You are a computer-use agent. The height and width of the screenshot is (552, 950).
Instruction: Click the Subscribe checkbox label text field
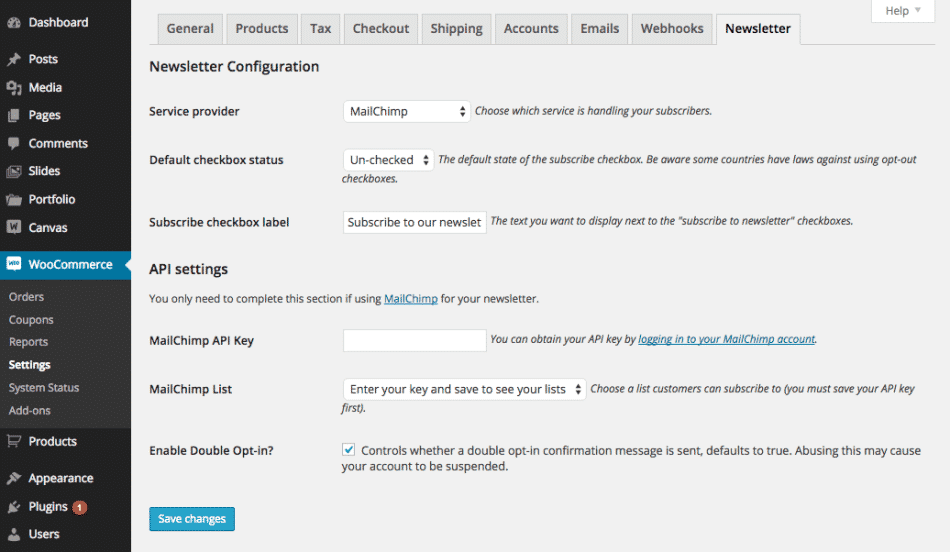(414, 222)
